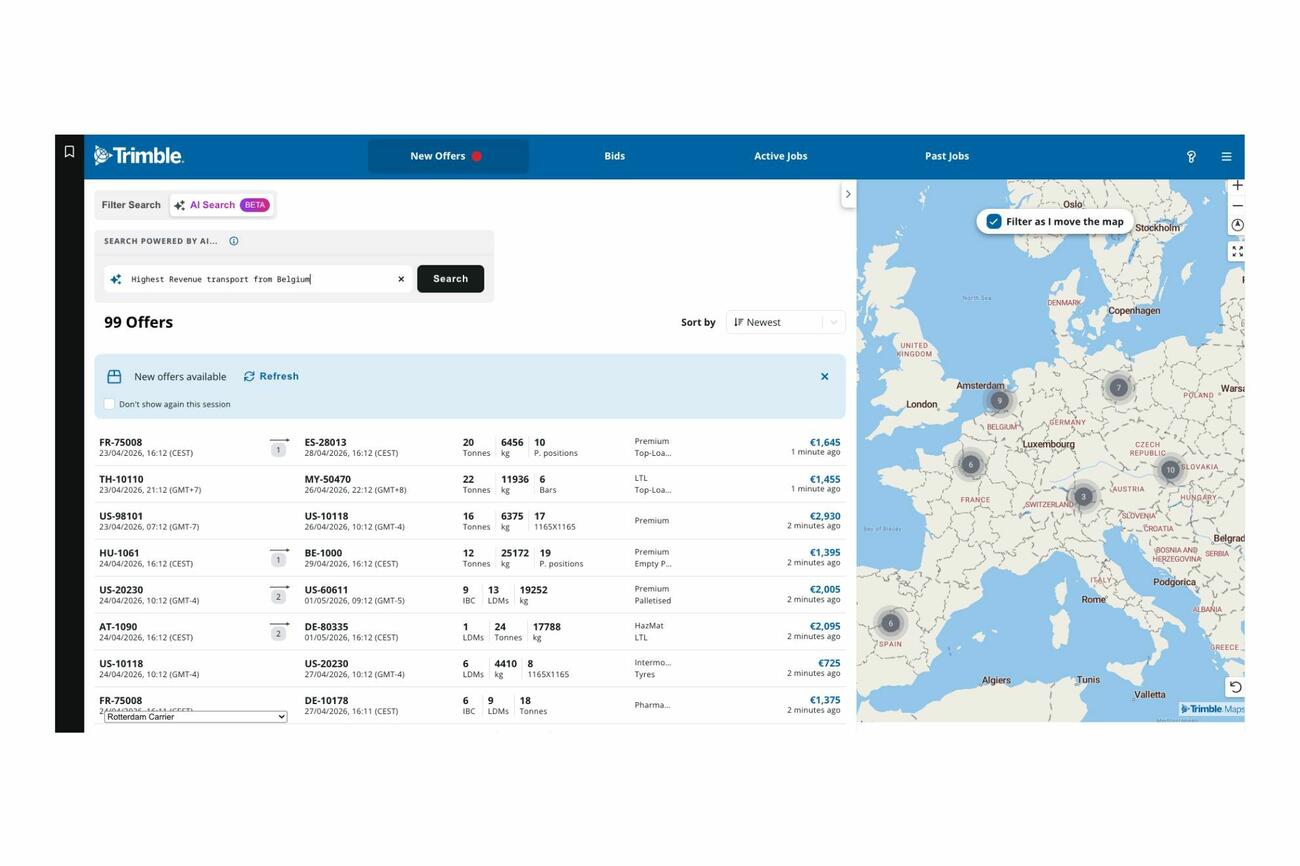This screenshot has width=1300, height=866.
Task: Click the info icon beside Search Powered by AI
Action: click(x=234, y=241)
